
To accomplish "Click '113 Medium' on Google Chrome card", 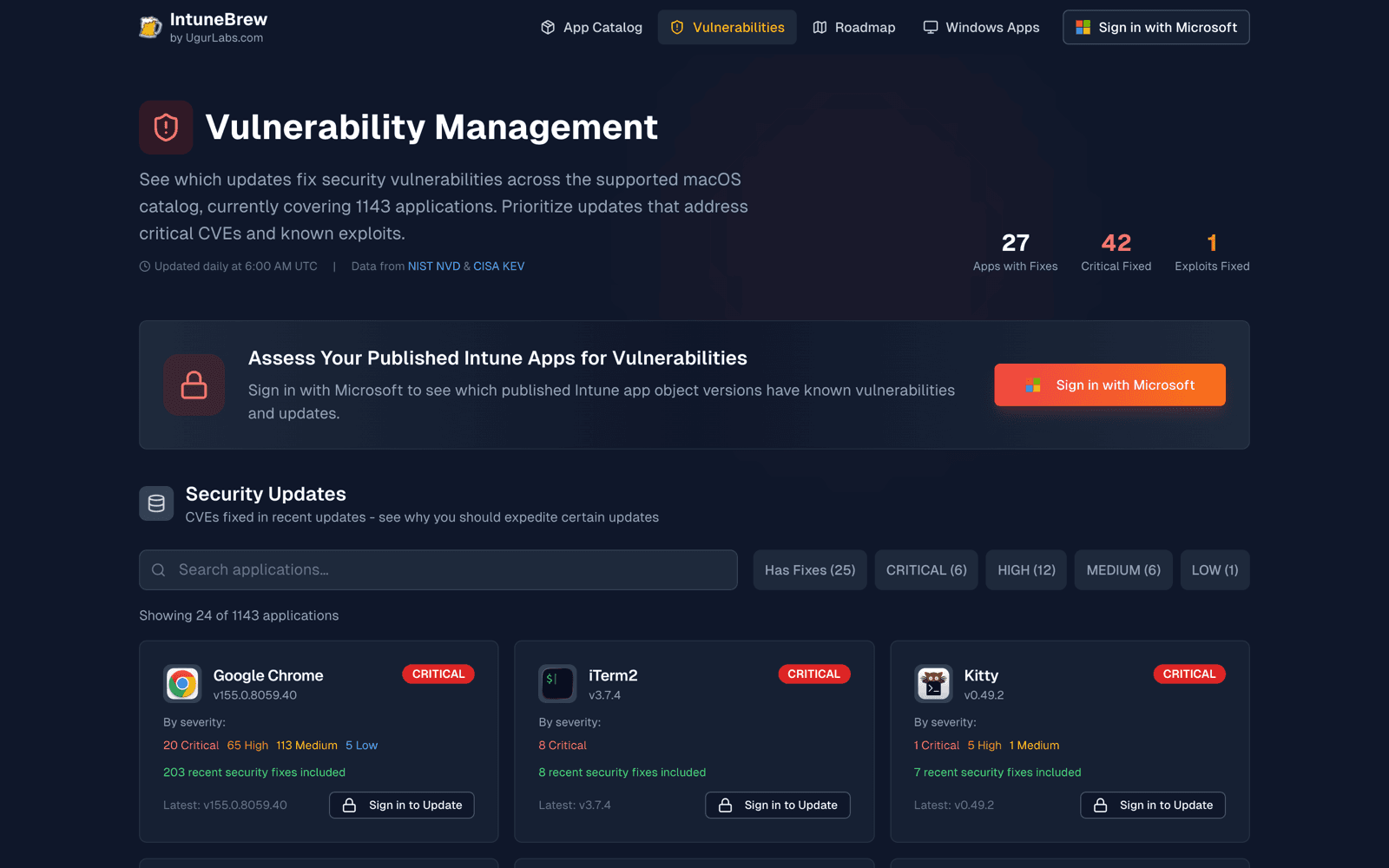I will 306,746.
